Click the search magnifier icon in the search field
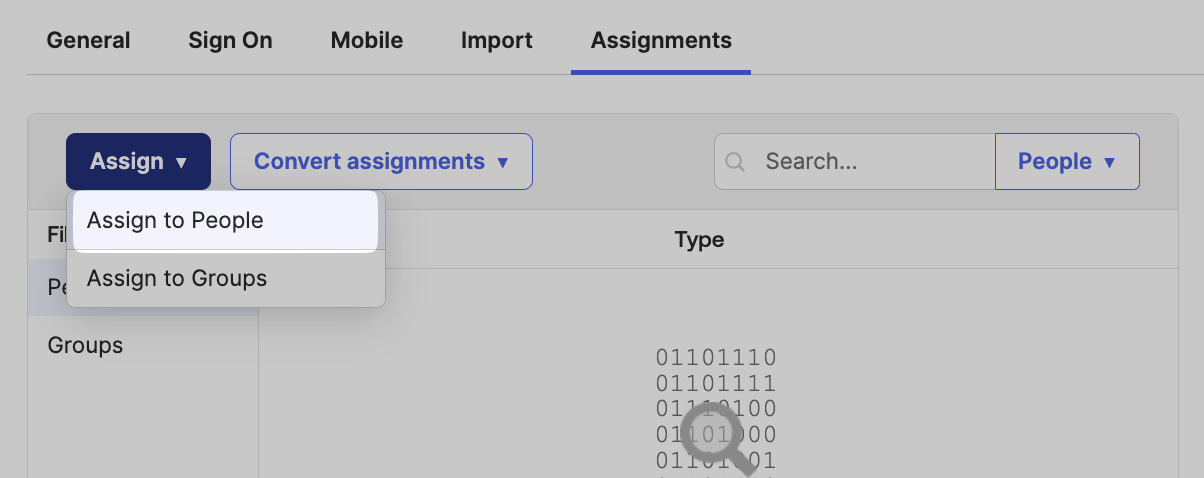 coord(735,162)
